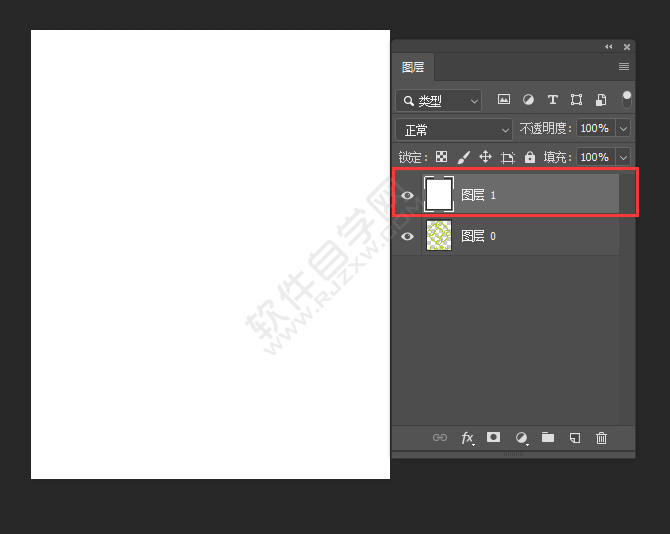This screenshot has width=670, height=534.
Task: Click the 不透明度 100% value field
Action: 596,128
